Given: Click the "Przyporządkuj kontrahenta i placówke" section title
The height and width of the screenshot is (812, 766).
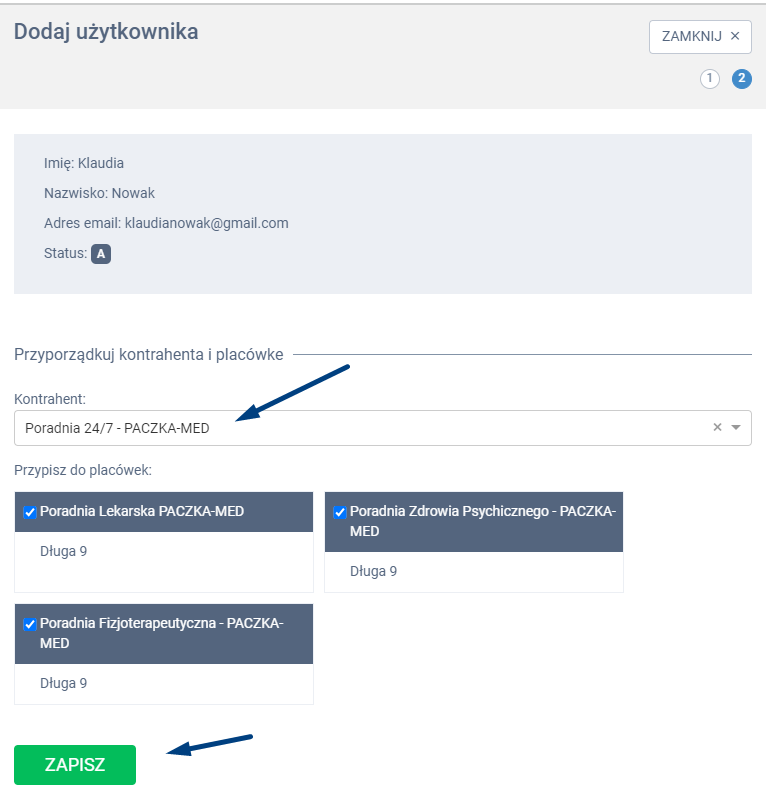Looking at the screenshot, I should 148,354.
